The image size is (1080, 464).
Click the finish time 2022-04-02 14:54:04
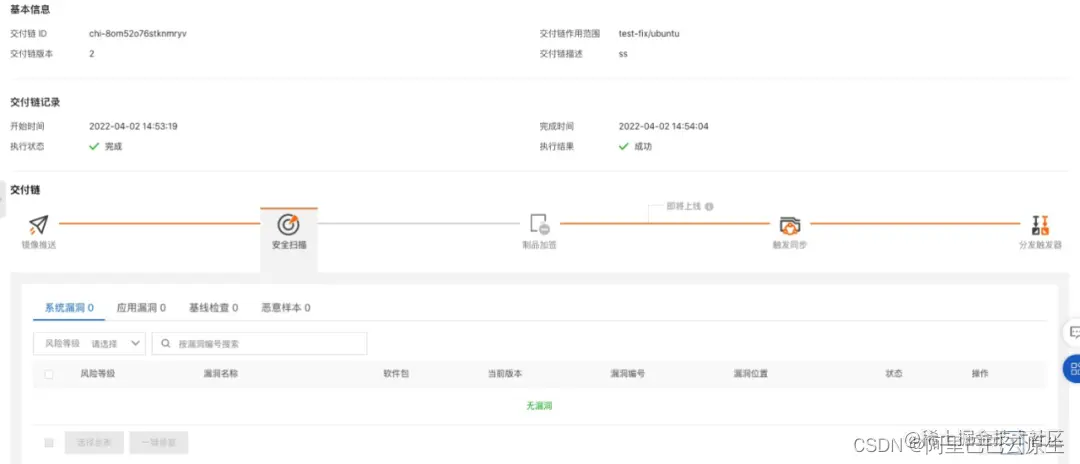(x=664, y=126)
